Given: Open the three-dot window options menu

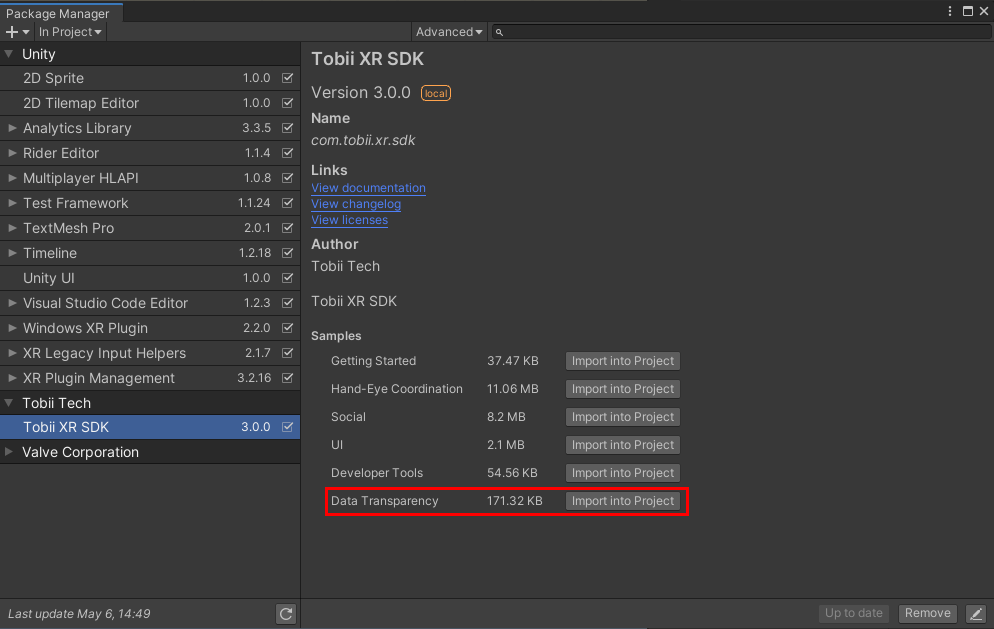Looking at the screenshot, I should click(x=950, y=11).
